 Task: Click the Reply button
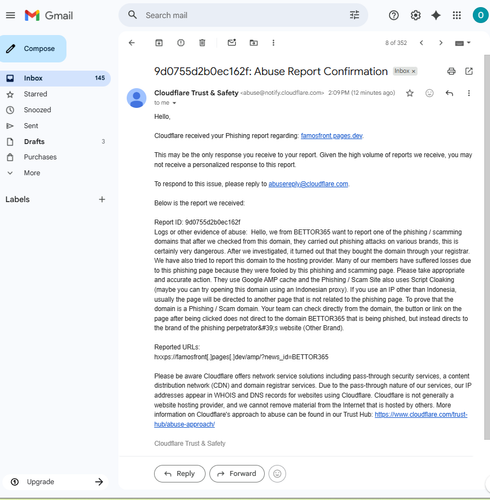click(180, 474)
